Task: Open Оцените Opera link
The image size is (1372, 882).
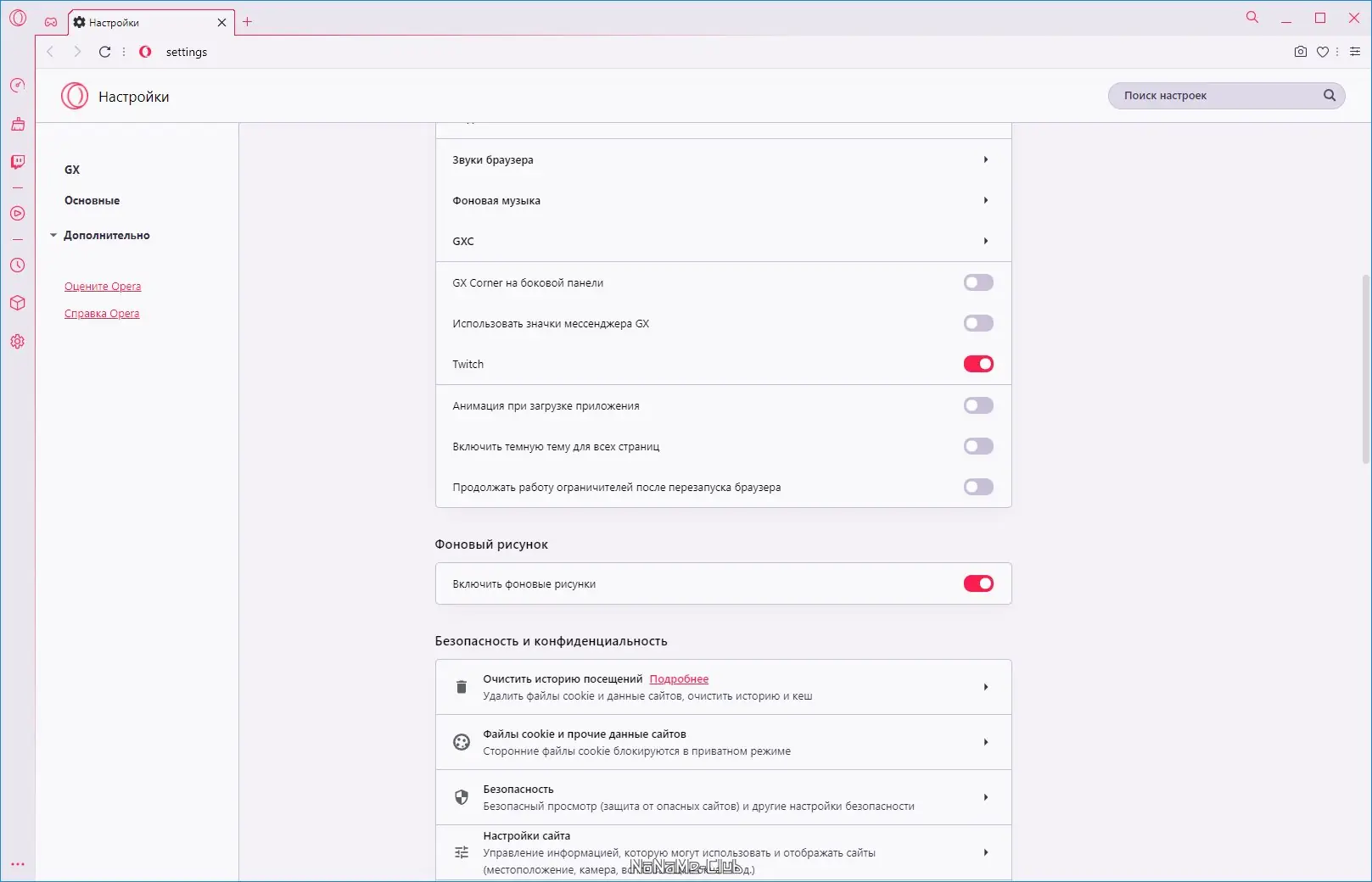Action: (x=103, y=287)
